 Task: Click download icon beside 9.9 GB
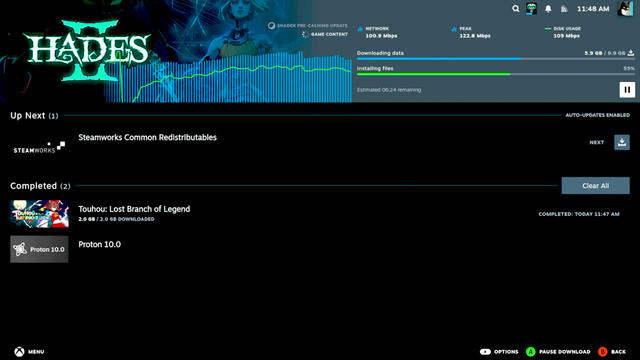click(631, 53)
